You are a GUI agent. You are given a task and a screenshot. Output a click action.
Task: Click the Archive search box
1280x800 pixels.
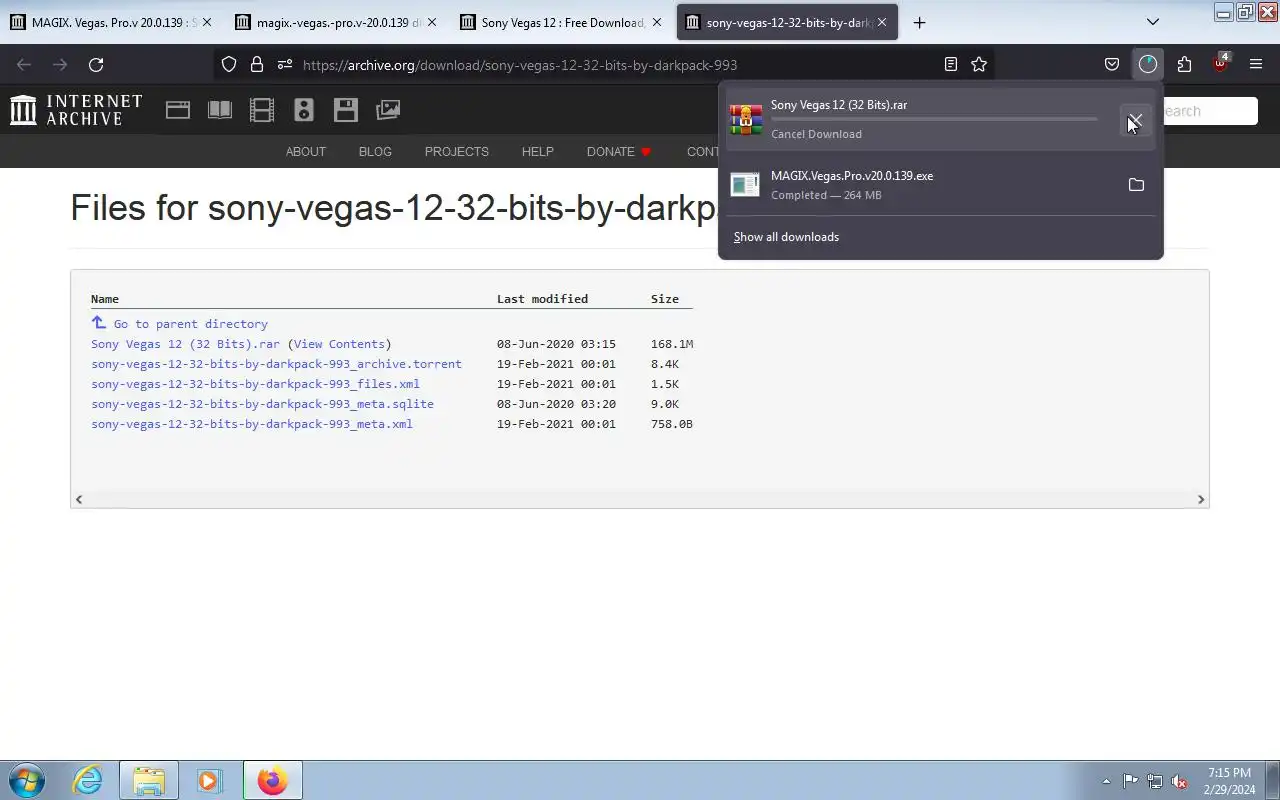(x=1209, y=111)
